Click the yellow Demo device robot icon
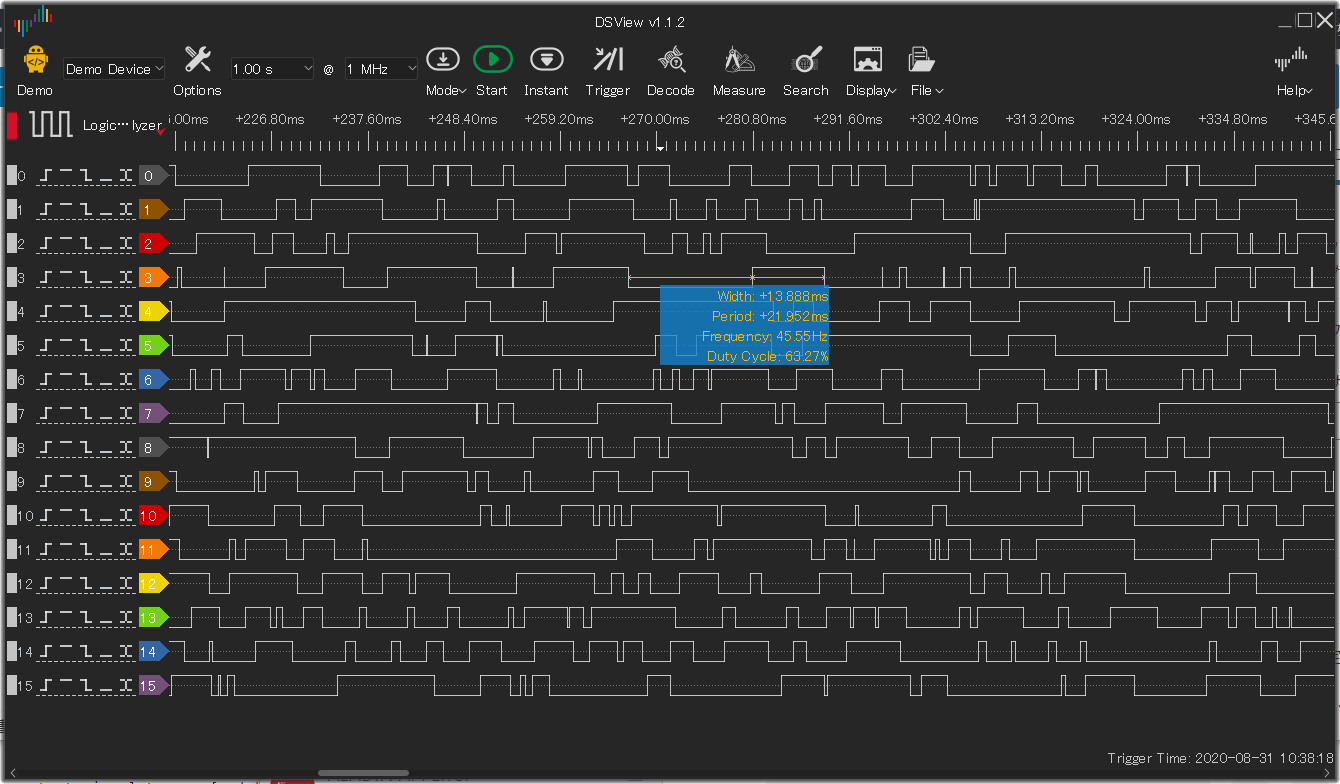 (x=34, y=59)
